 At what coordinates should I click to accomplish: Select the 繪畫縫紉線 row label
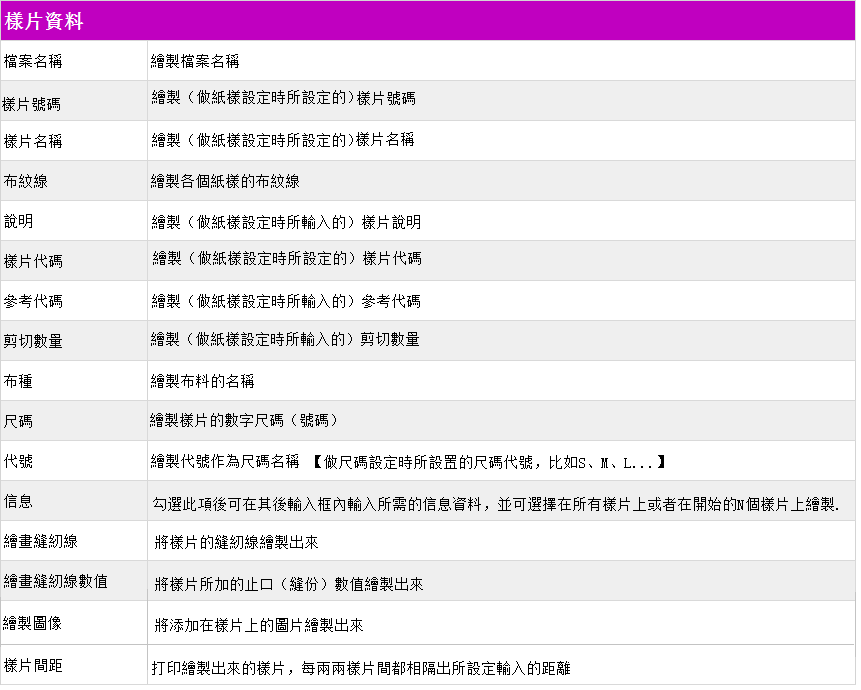coord(41,541)
